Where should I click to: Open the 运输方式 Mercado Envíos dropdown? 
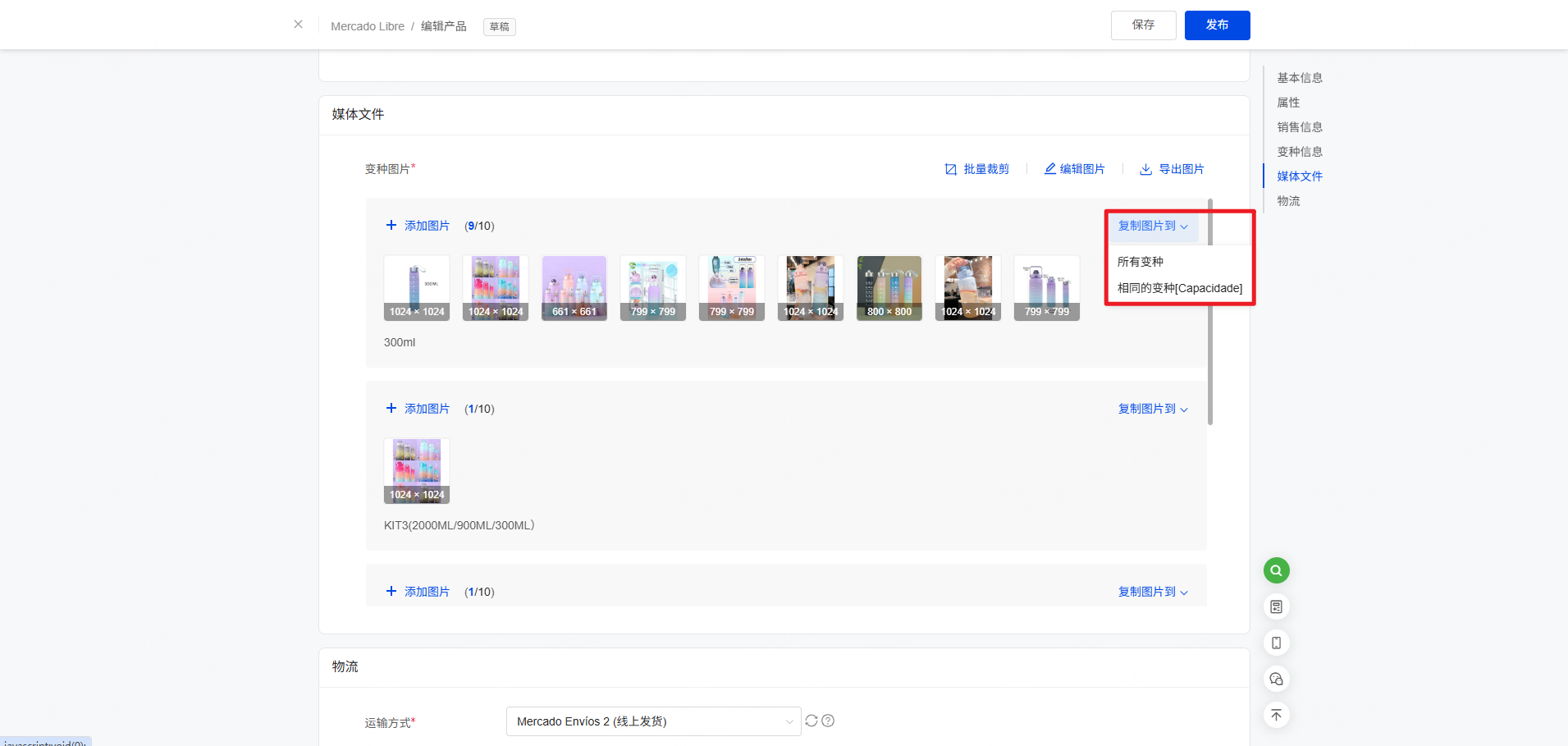(x=653, y=721)
